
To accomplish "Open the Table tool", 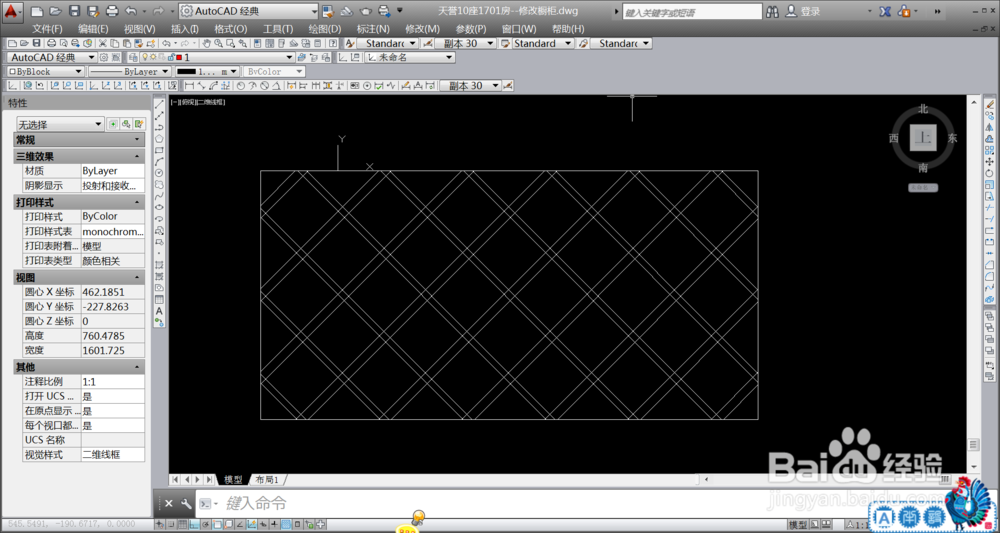I will [x=159, y=299].
